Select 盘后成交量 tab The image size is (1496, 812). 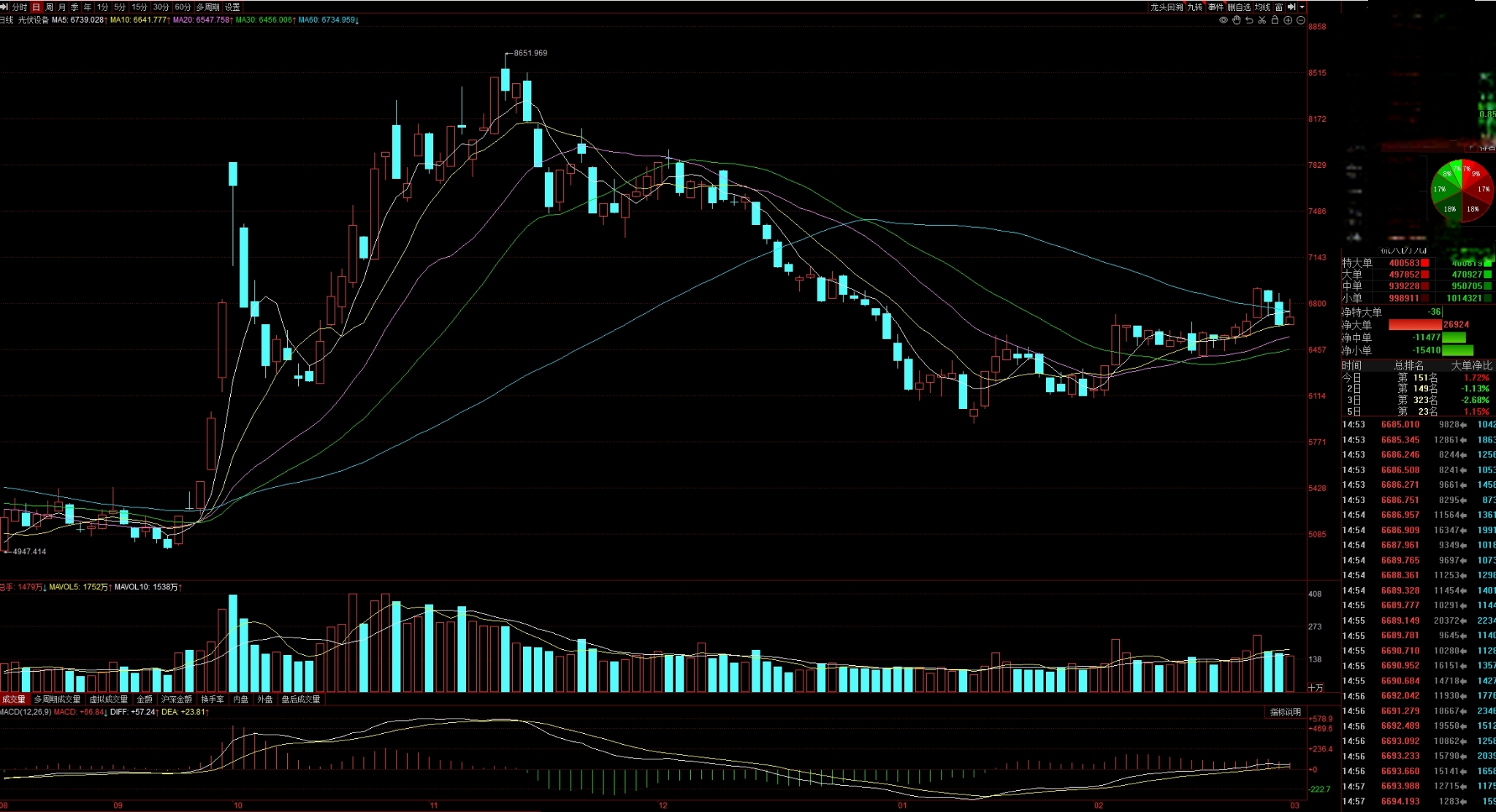click(x=301, y=700)
